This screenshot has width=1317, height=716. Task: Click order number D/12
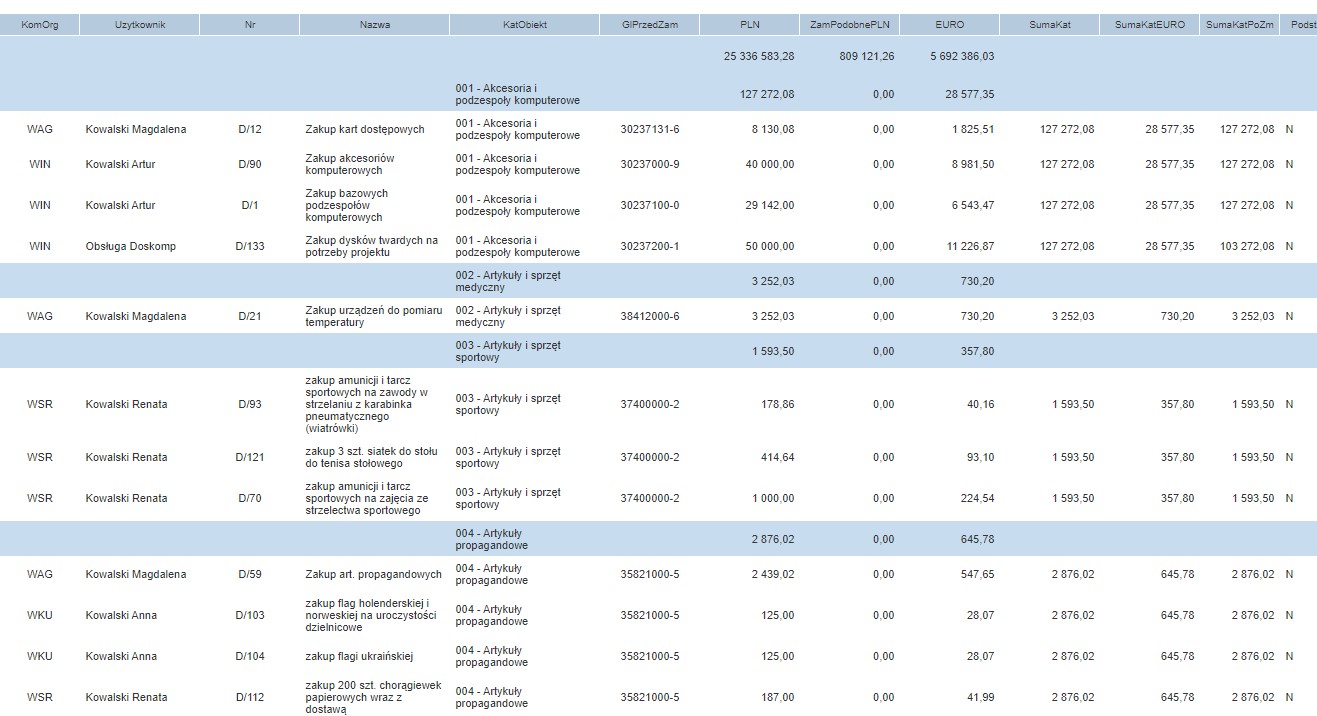click(250, 129)
